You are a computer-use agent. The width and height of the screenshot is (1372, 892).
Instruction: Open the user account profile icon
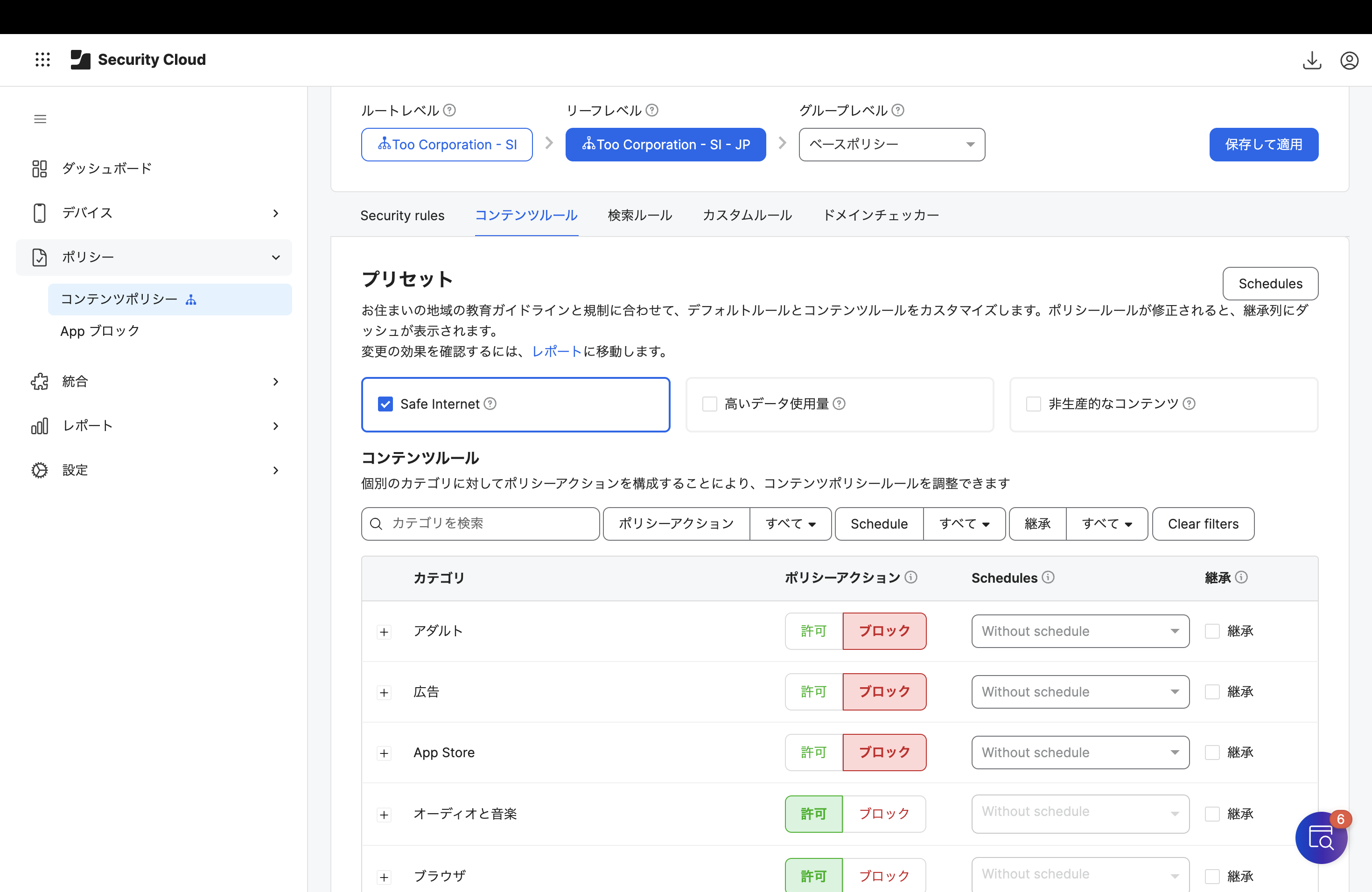[1349, 60]
